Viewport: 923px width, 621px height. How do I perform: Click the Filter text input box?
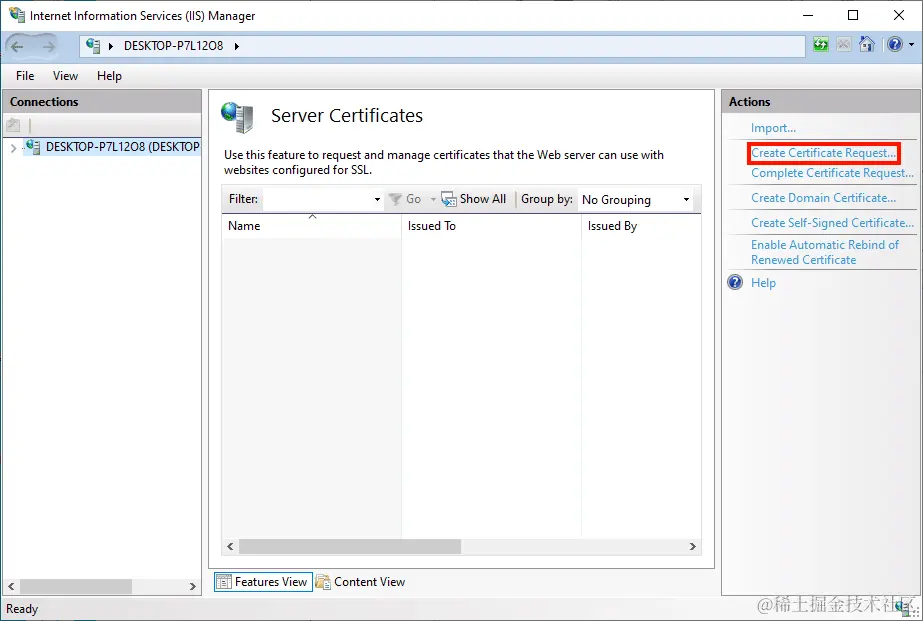tap(317, 199)
